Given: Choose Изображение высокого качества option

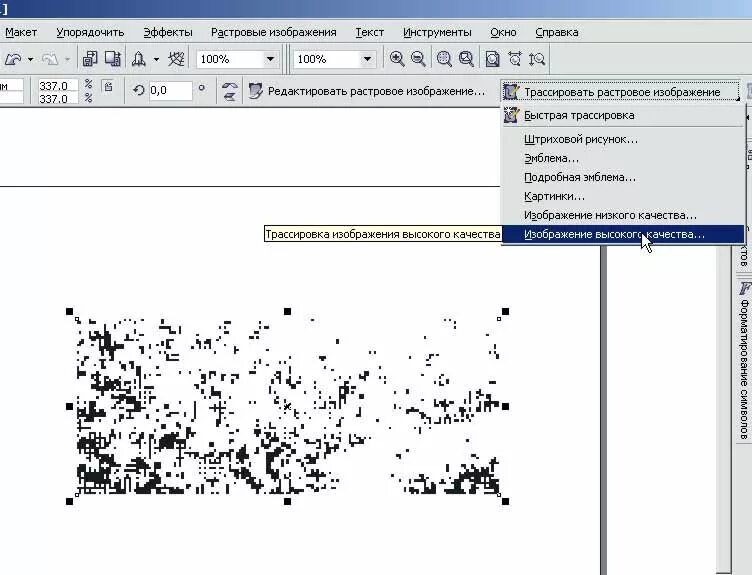Looking at the screenshot, I should coord(623,235).
